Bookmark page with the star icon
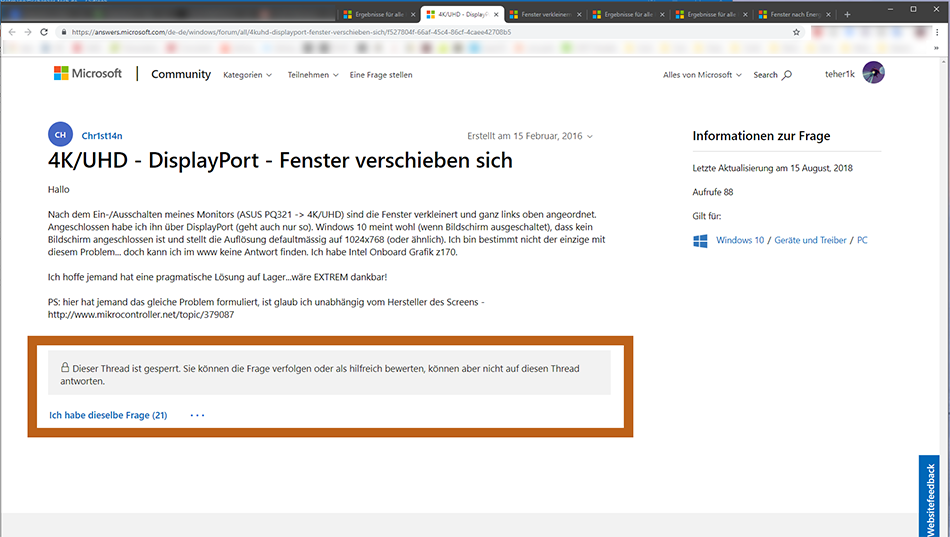The height and width of the screenshot is (537, 950). 796,32
